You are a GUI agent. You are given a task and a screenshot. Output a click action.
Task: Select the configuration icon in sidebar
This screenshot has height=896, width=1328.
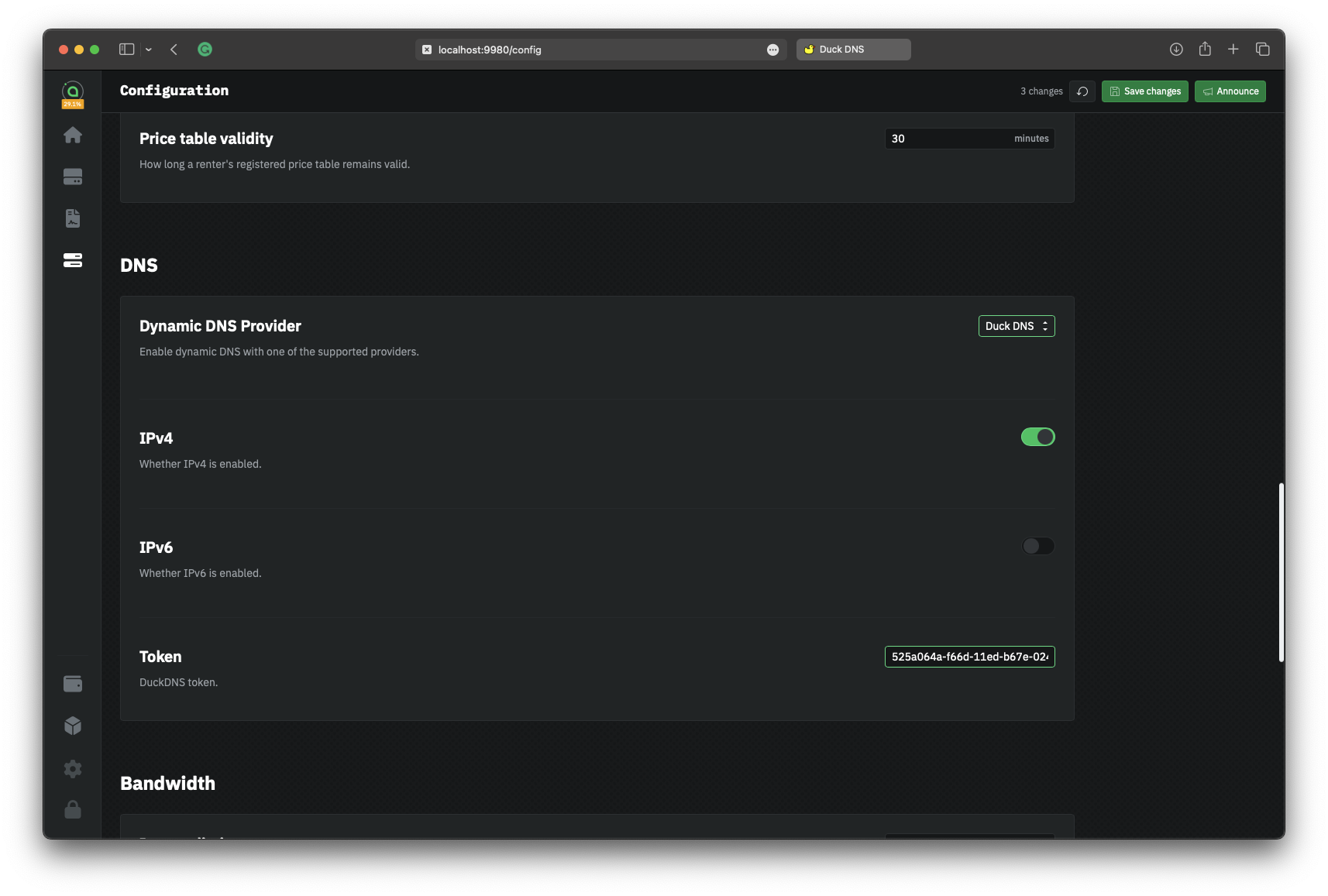pyautogui.click(x=73, y=260)
